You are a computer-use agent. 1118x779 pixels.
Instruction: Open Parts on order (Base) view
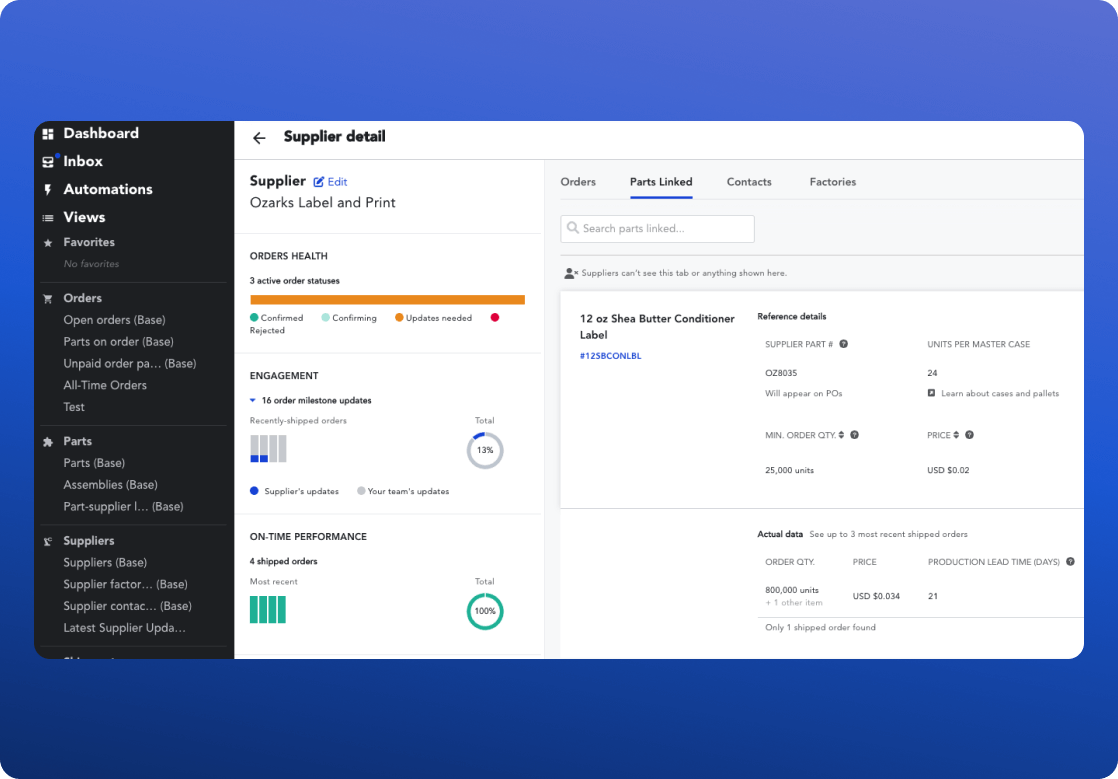click(118, 341)
